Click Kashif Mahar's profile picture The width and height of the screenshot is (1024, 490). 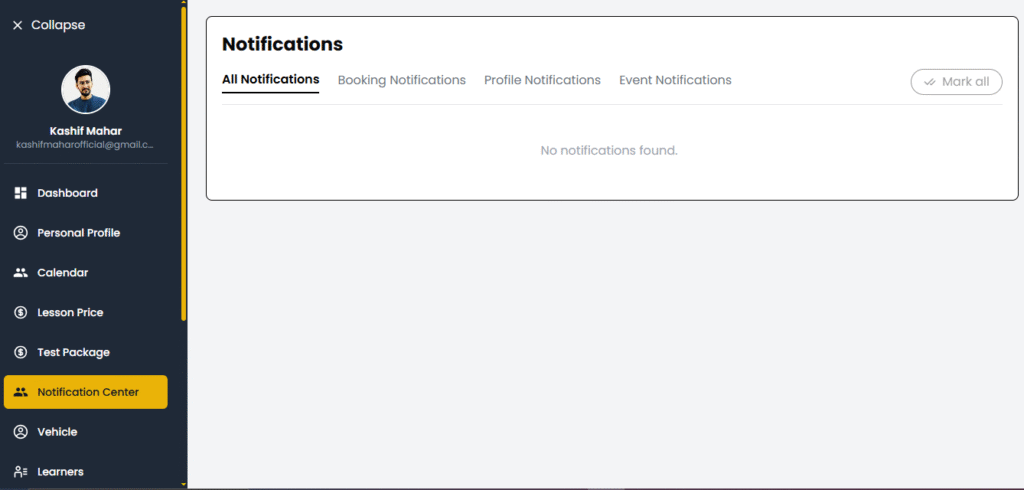(86, 90)
